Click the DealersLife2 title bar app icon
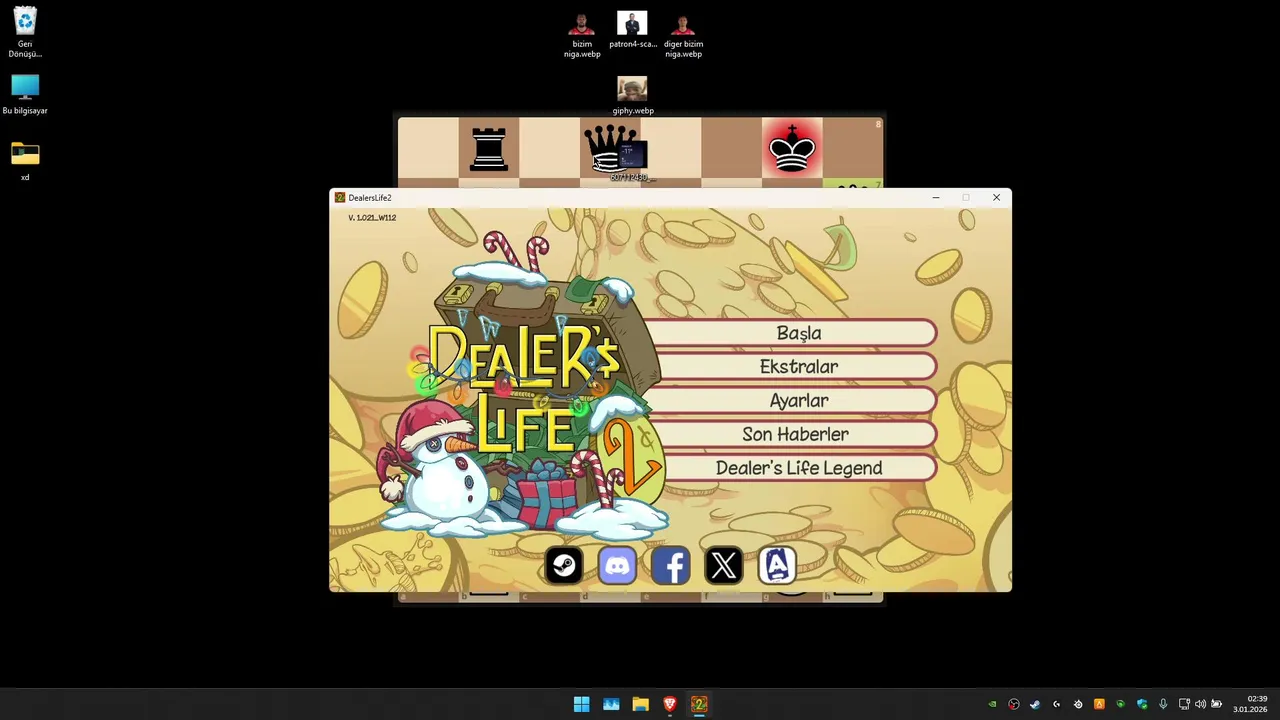The width and height of the screenshot is (1280, 720). 340,198
